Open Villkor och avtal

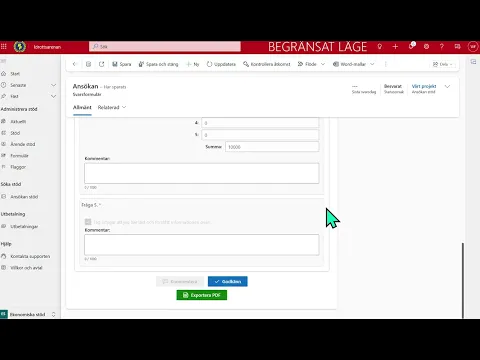[x=26, y=268]
